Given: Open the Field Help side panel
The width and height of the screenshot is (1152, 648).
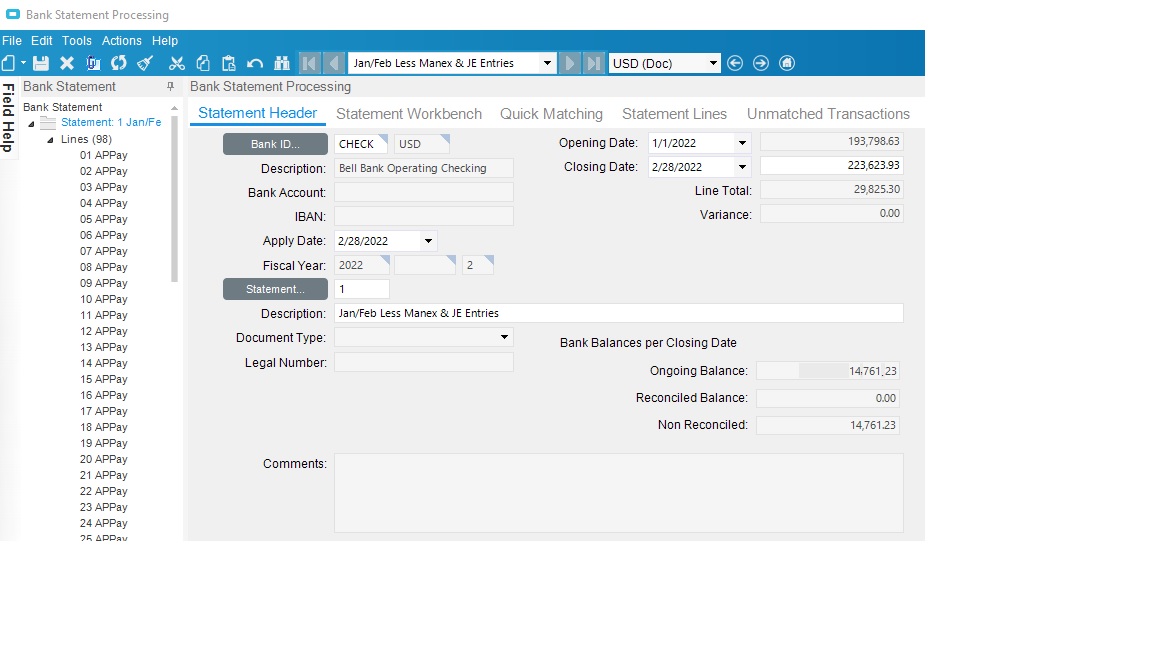Looking at the screenshot, I should [8, 118].
